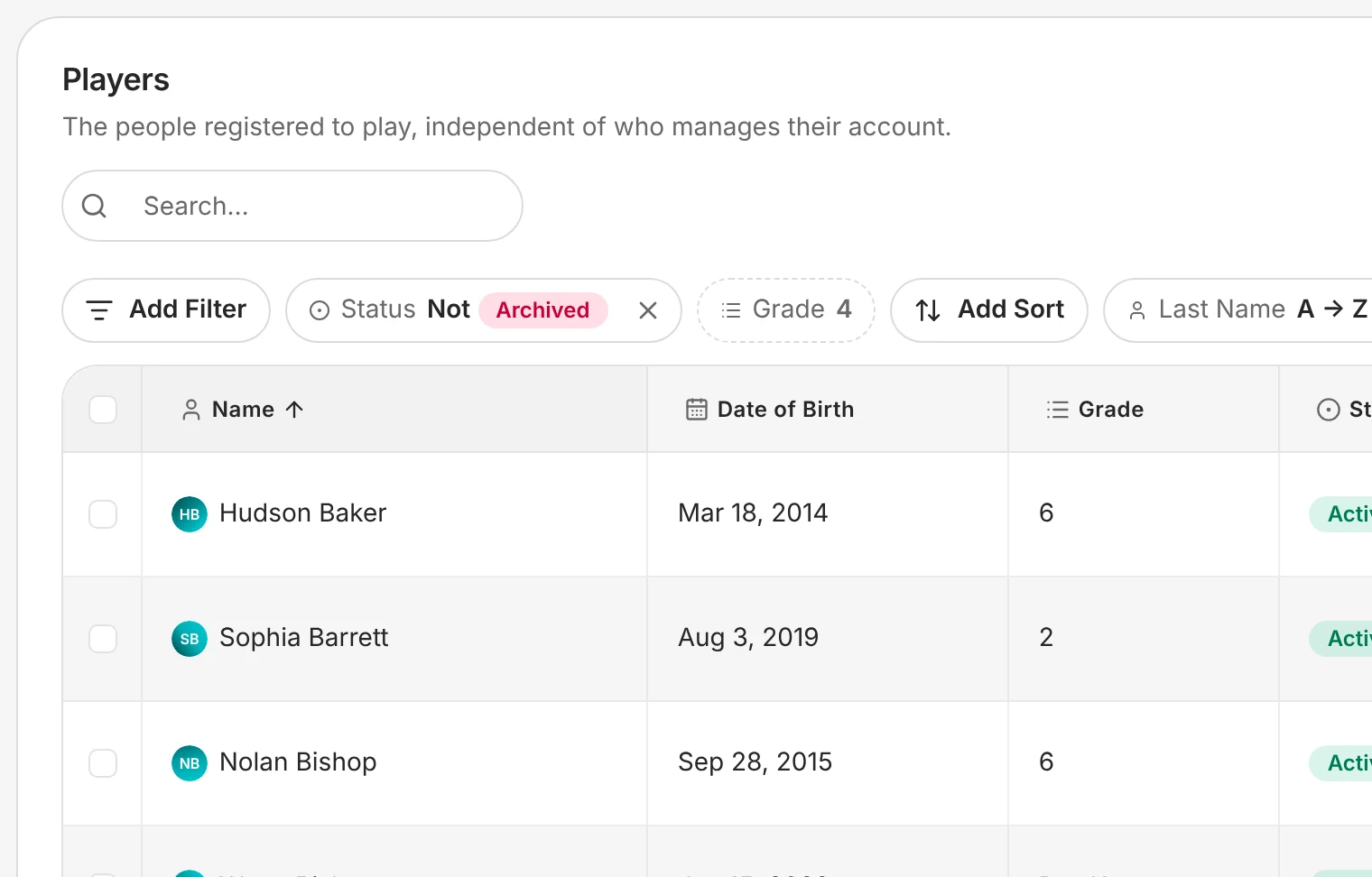Click the list icon in the Grade 4 chip

(x=731, y=310)
